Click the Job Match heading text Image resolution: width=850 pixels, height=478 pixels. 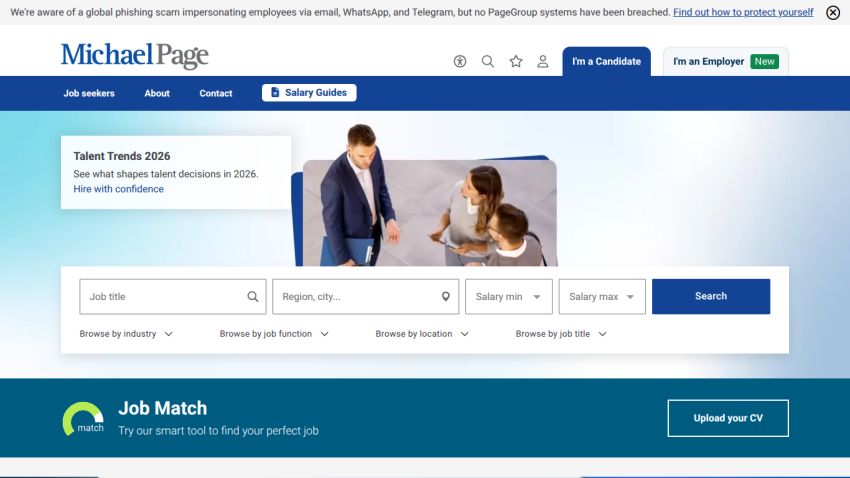point(163,408)
